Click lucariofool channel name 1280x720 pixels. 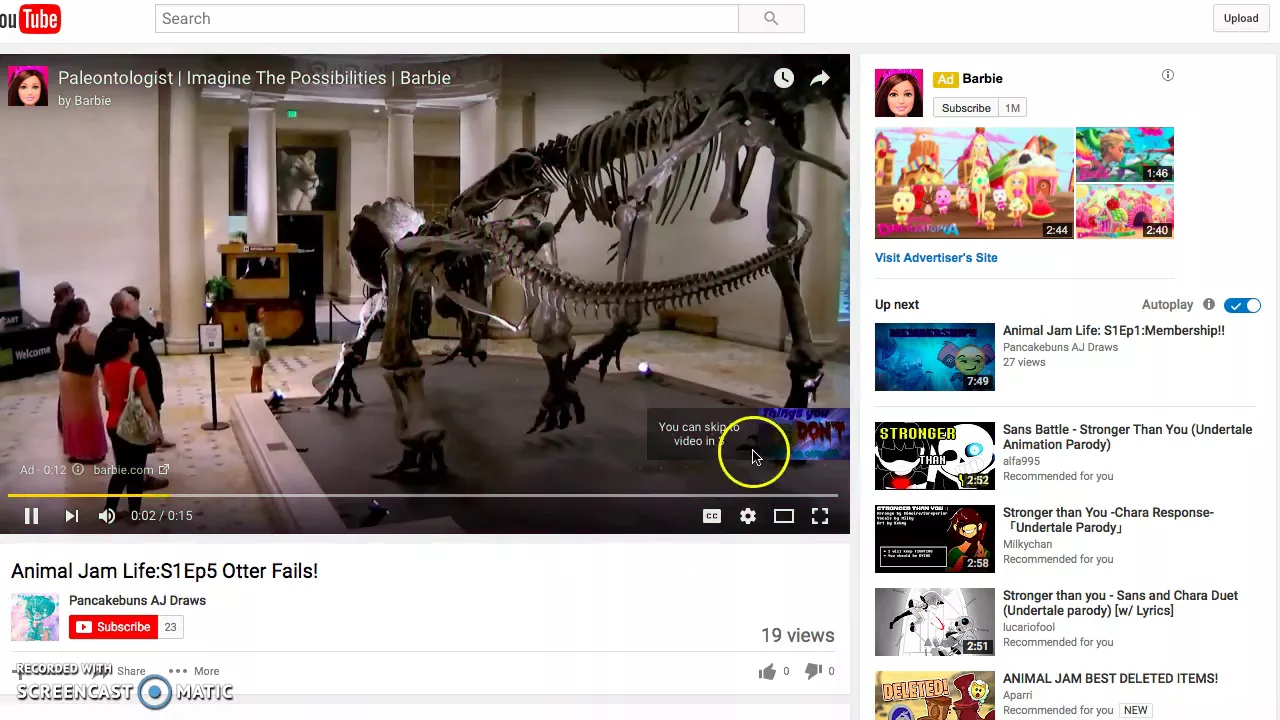tap(1029, 628)
